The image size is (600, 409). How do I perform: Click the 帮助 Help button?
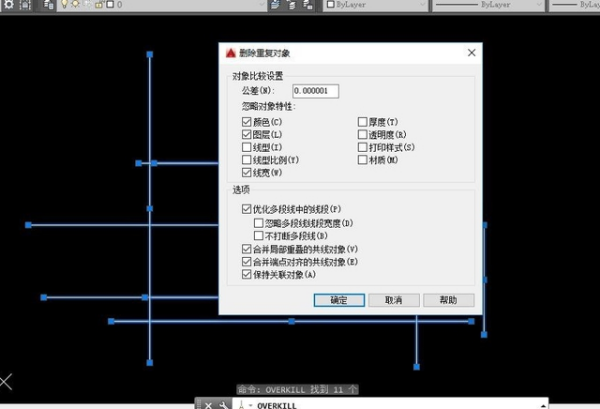point(448,300)
